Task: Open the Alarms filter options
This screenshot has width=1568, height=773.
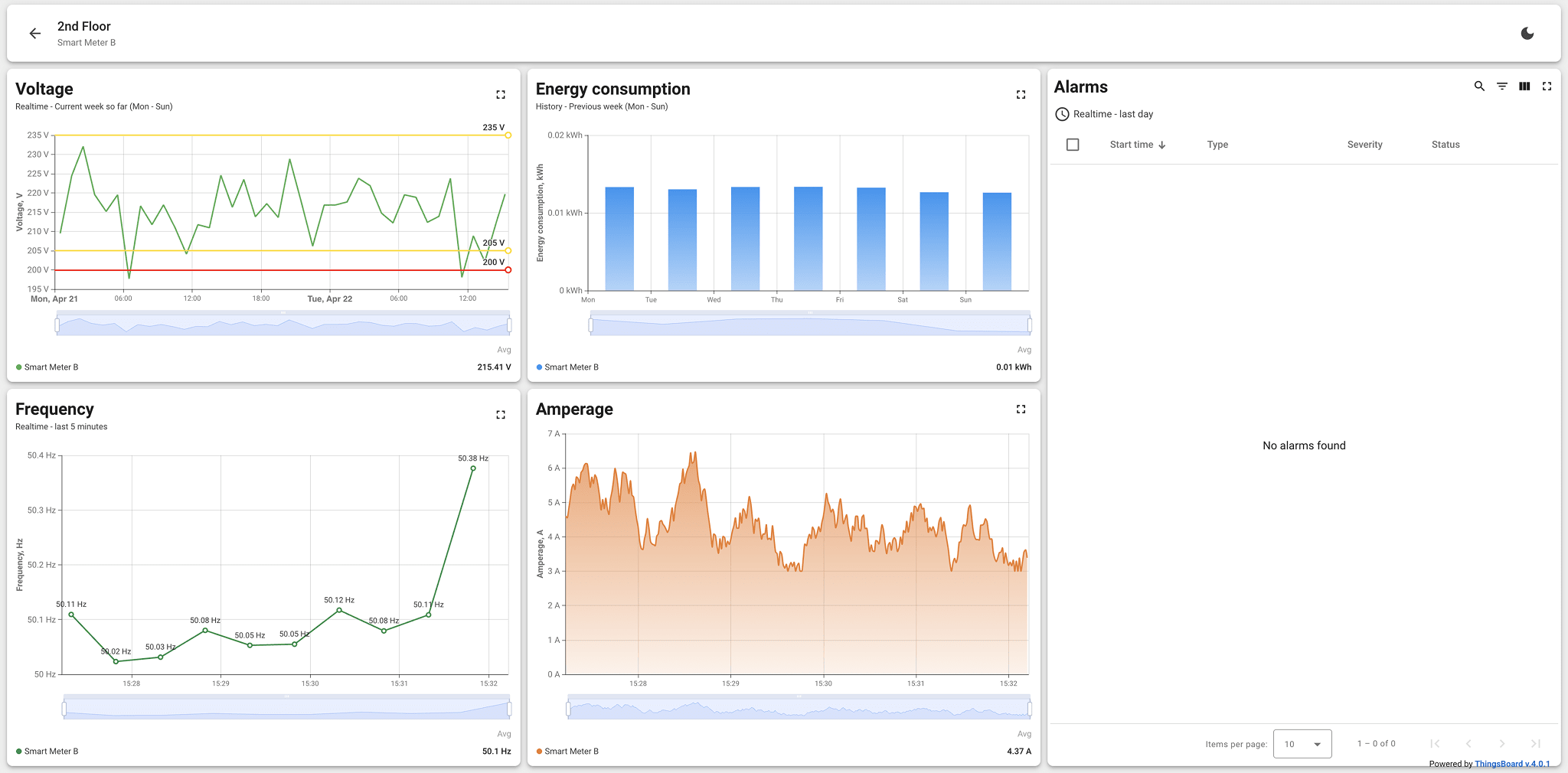Action: point(1502,86)
